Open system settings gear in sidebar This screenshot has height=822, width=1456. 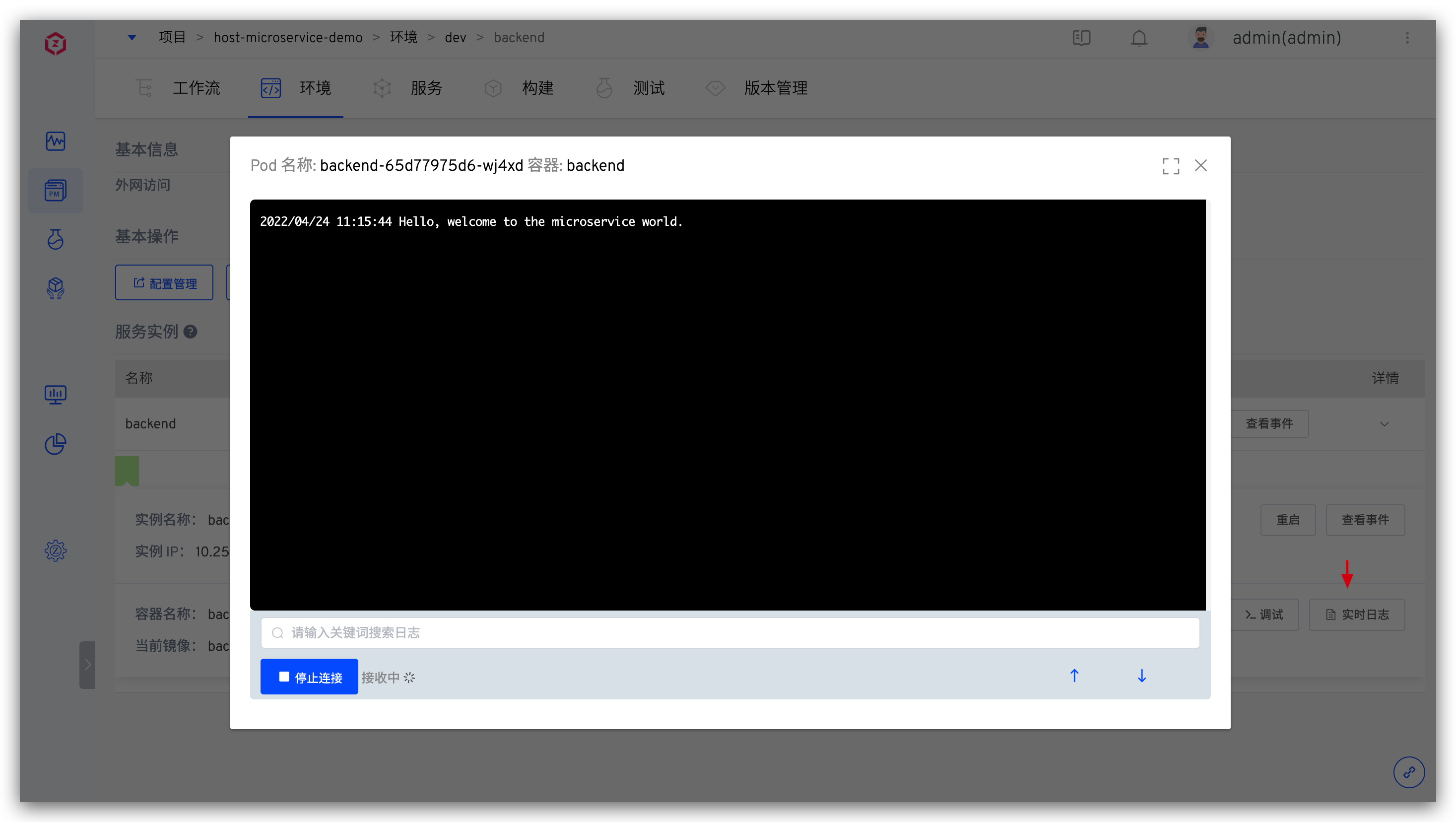56,550
